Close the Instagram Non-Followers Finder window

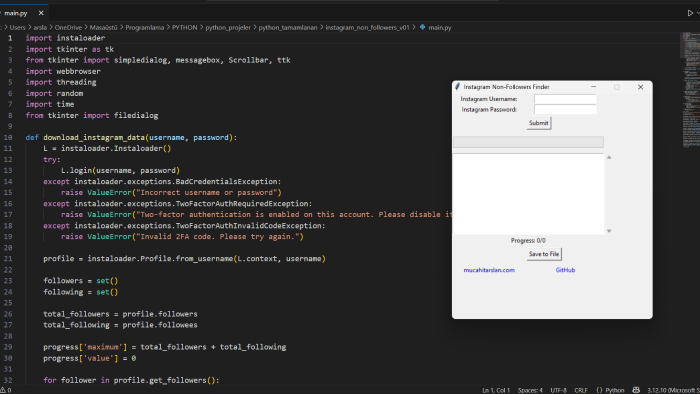coord(640,87)
